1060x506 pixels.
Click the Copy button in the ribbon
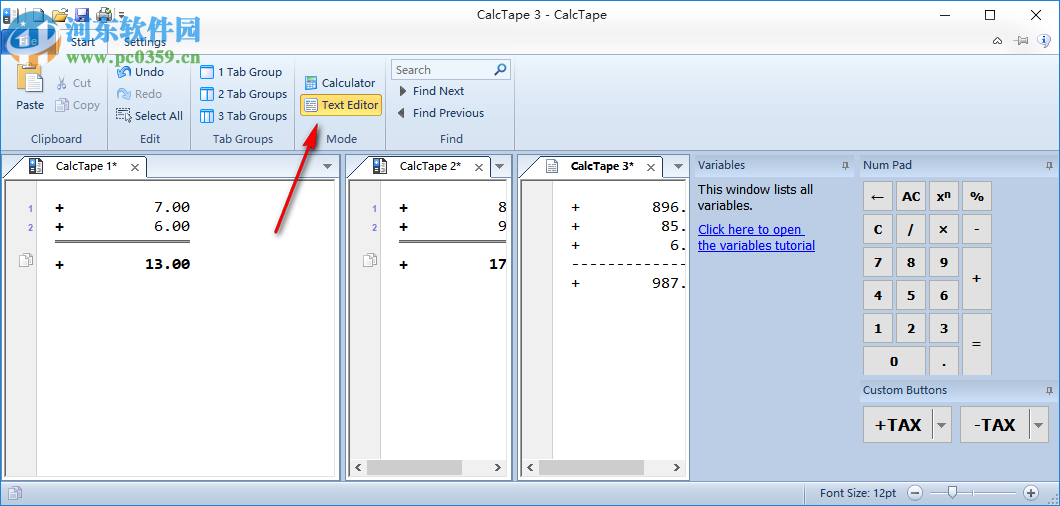77,105
